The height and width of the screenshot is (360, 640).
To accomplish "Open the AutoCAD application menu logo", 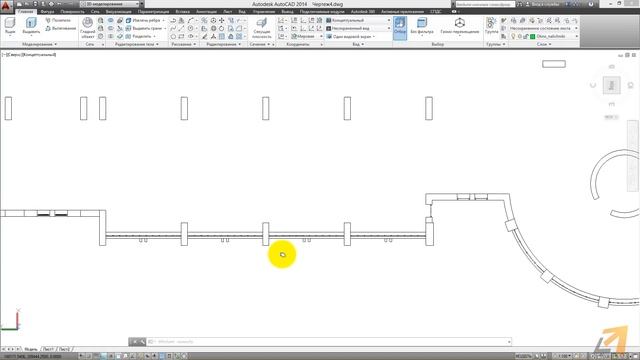I will click(6, 6).
